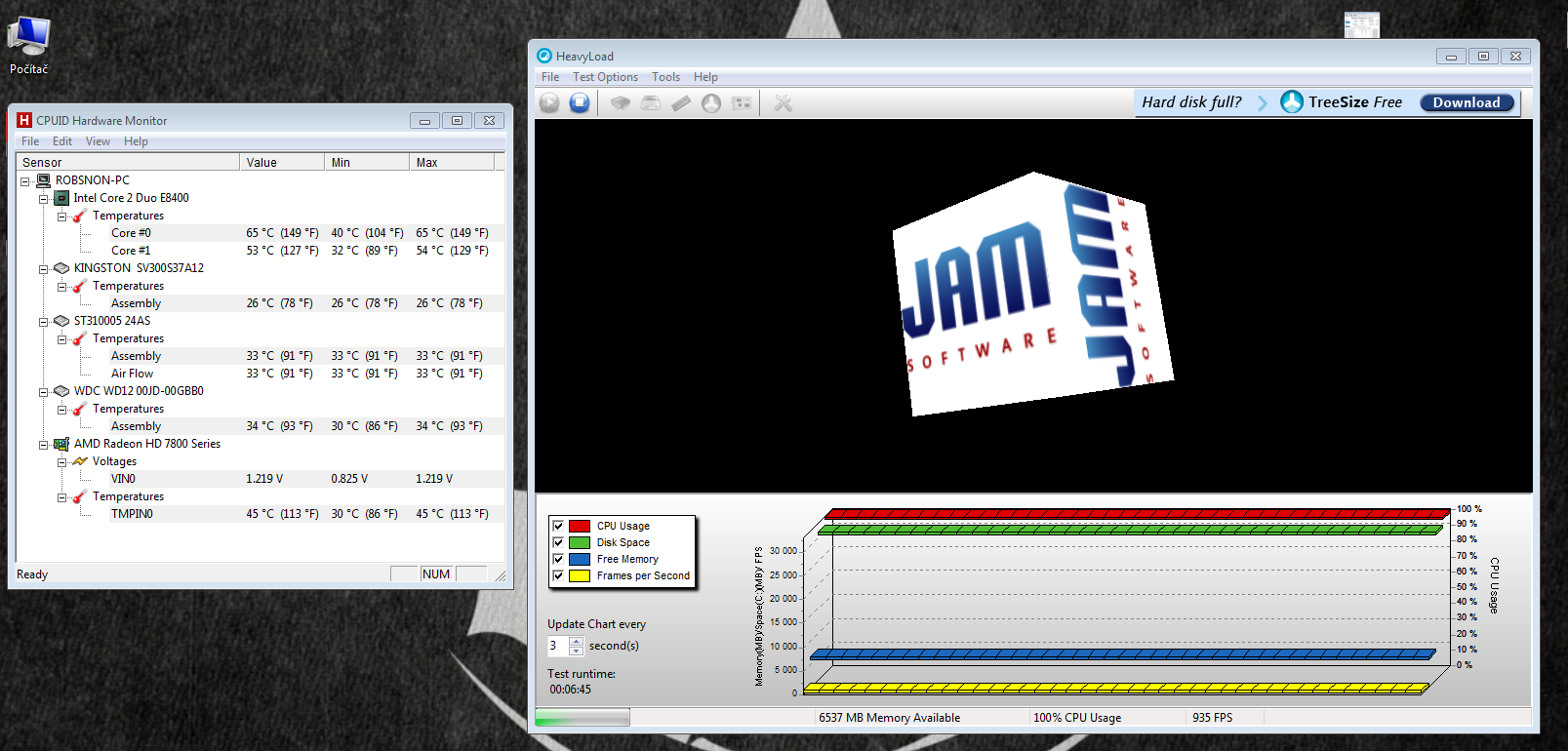The width and height of the screenshot is (1568, 751).
Task: Click the red CPU Usage color swatch
Action: tap(580, 526)
